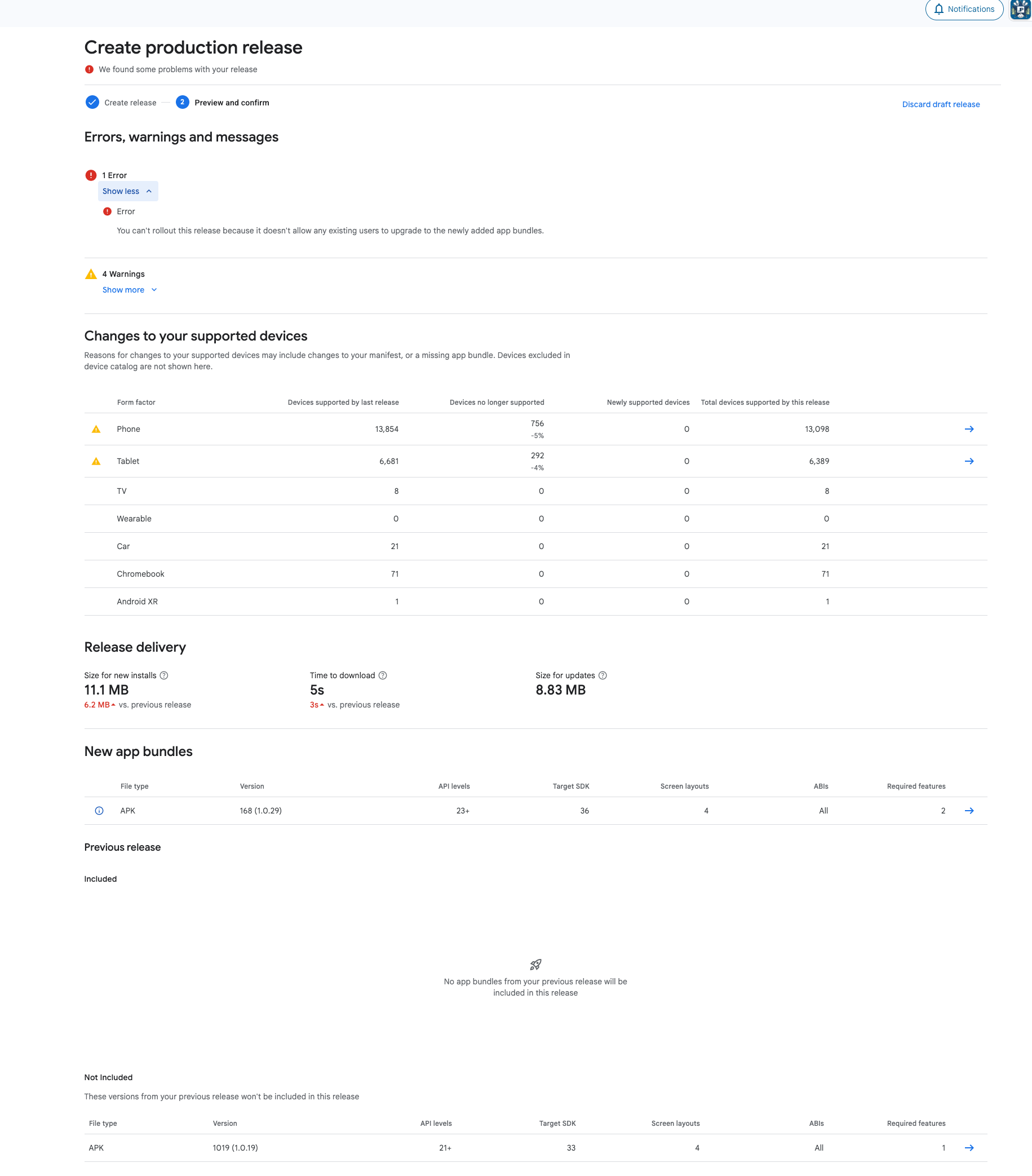The image size is (1032, 1176).
Task: Go back to the Create release step
Action: [x=131, y=103]
